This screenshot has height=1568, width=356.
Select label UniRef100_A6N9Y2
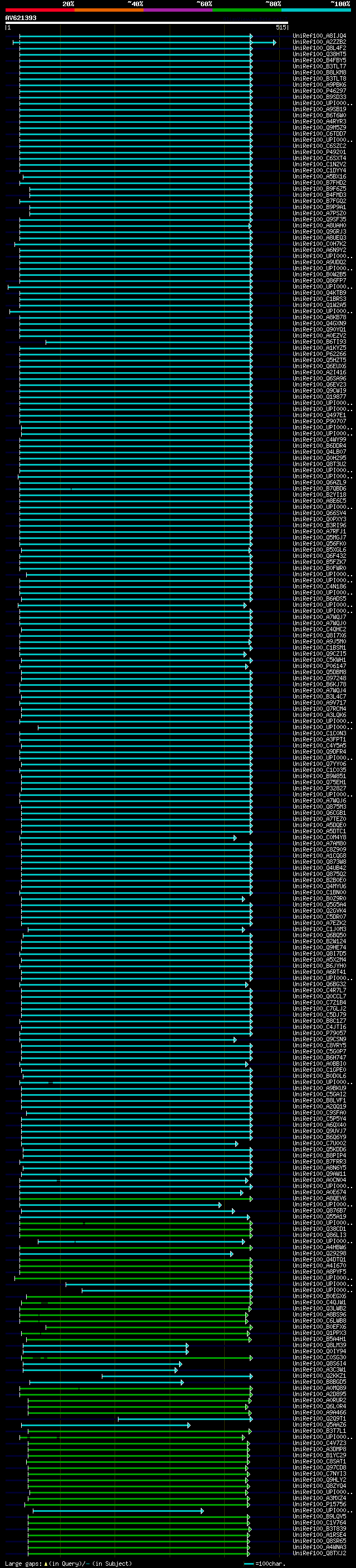[x=319, y=250]
